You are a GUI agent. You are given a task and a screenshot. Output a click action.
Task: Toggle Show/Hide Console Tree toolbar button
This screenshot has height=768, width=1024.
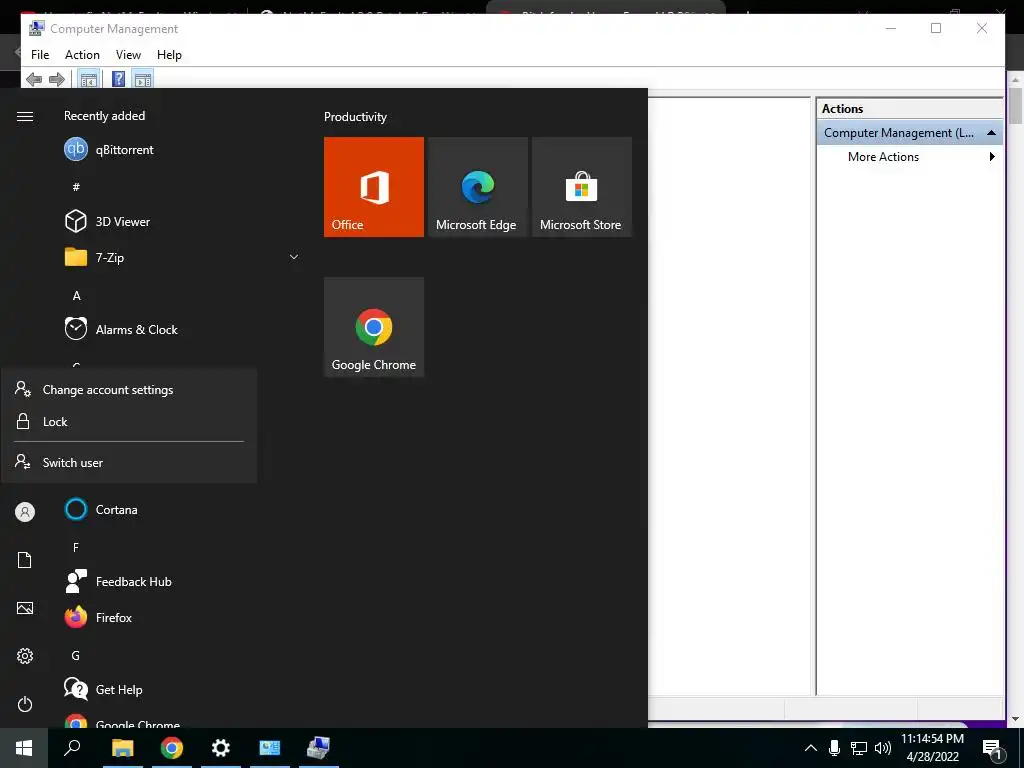[88, 80]
